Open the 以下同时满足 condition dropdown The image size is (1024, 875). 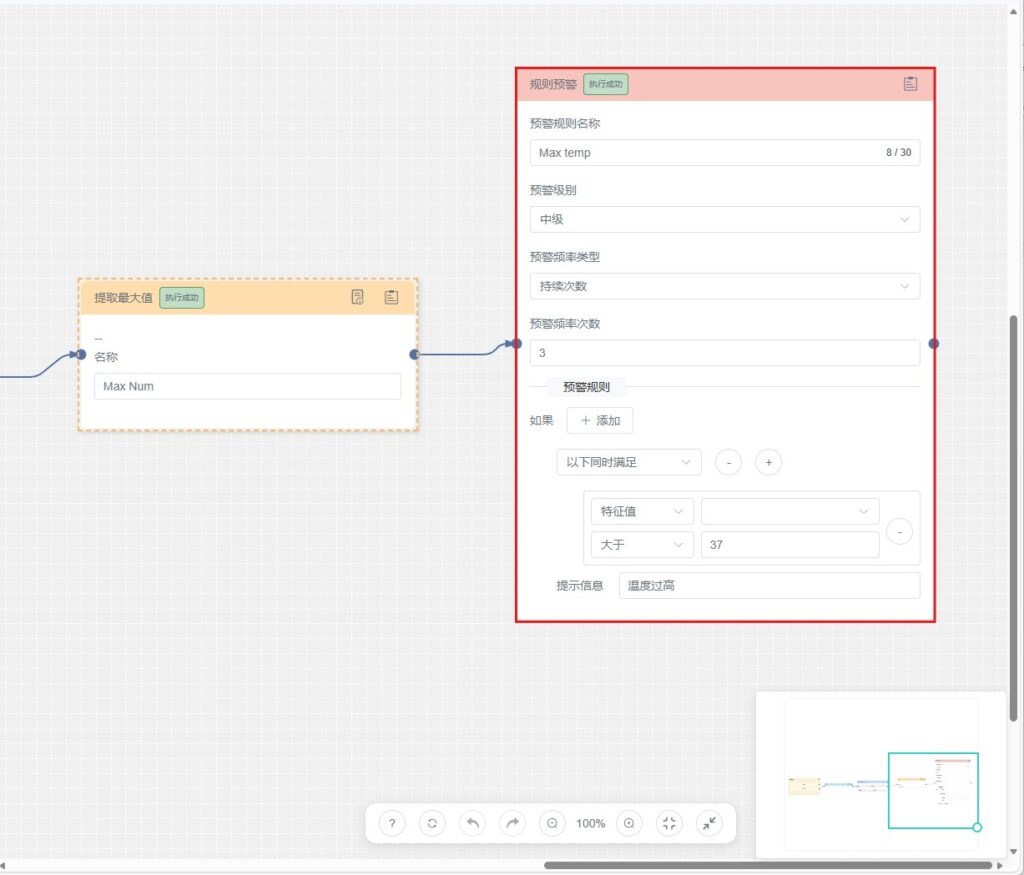628,462
